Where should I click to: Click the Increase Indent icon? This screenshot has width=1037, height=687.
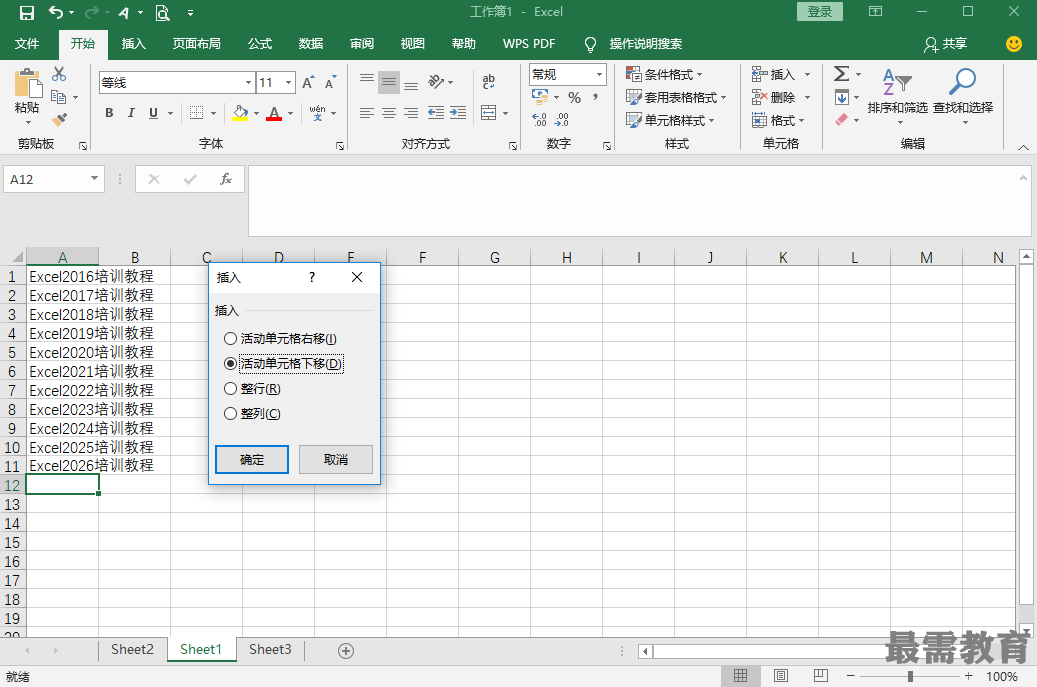click(x=458, y=113)
